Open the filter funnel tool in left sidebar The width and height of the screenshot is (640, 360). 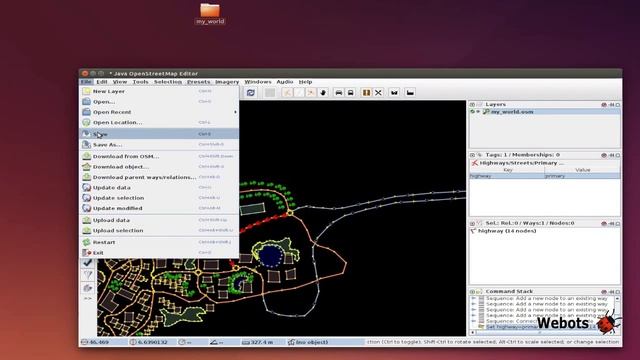pos(87,276)
